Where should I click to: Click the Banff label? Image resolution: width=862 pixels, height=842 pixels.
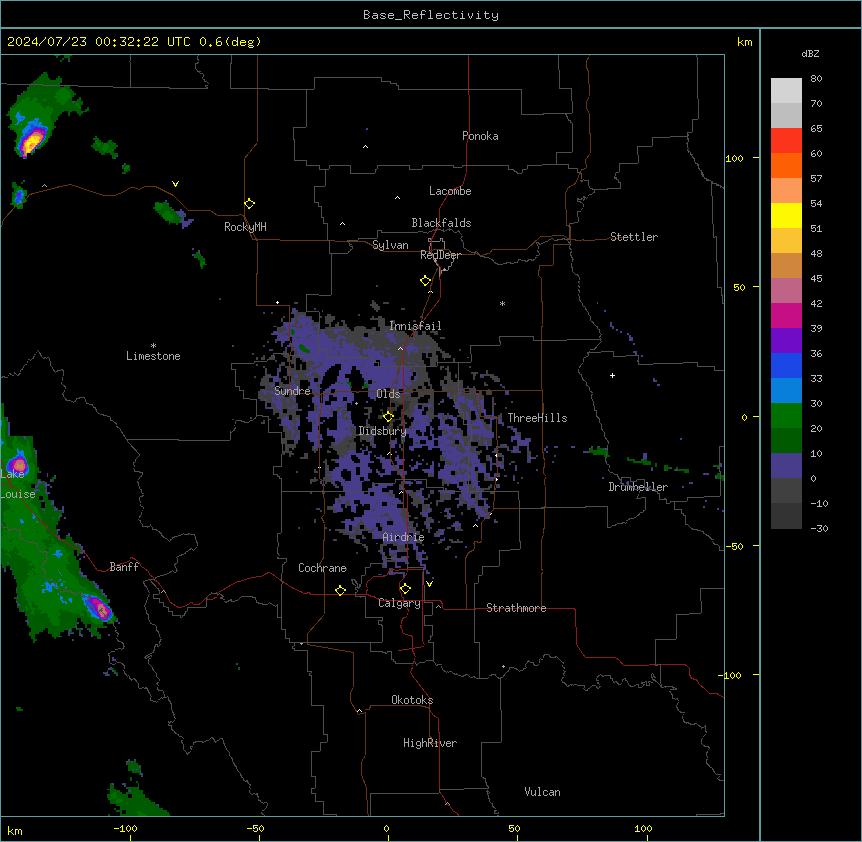(124, 567)
